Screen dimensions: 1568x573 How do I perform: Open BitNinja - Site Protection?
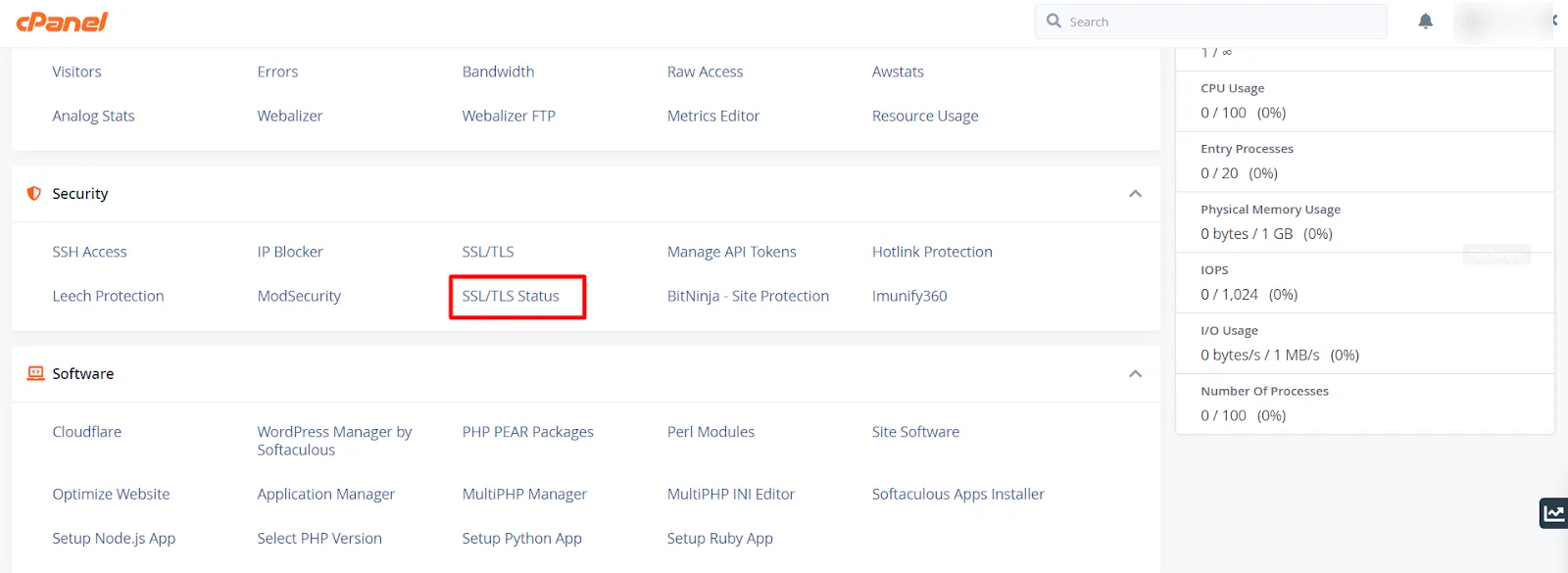coord(748,296)
